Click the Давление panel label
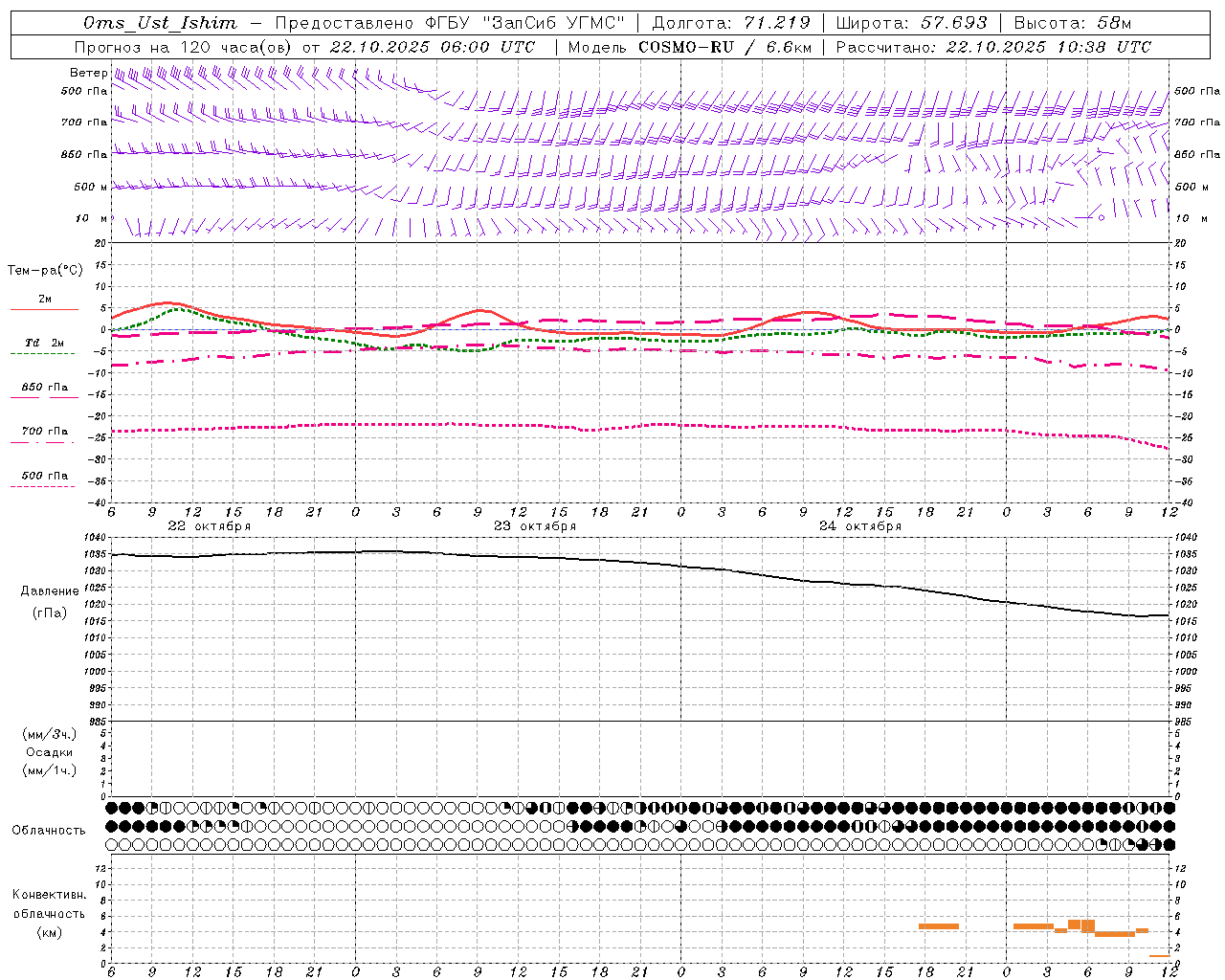The height and width of the screenshot is (980, 1225). point(50,591)
